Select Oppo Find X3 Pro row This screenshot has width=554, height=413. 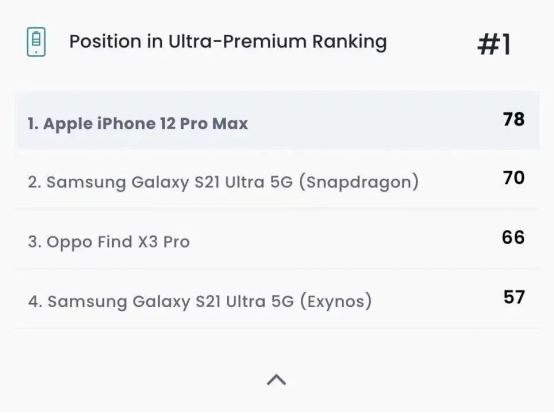(277, 239)
